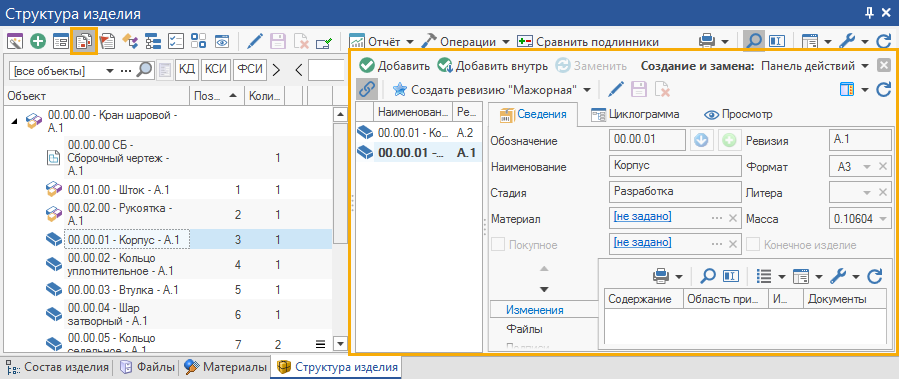
Task: Click the pencil edit icon in main toolbar
Action: pos(255,41)
